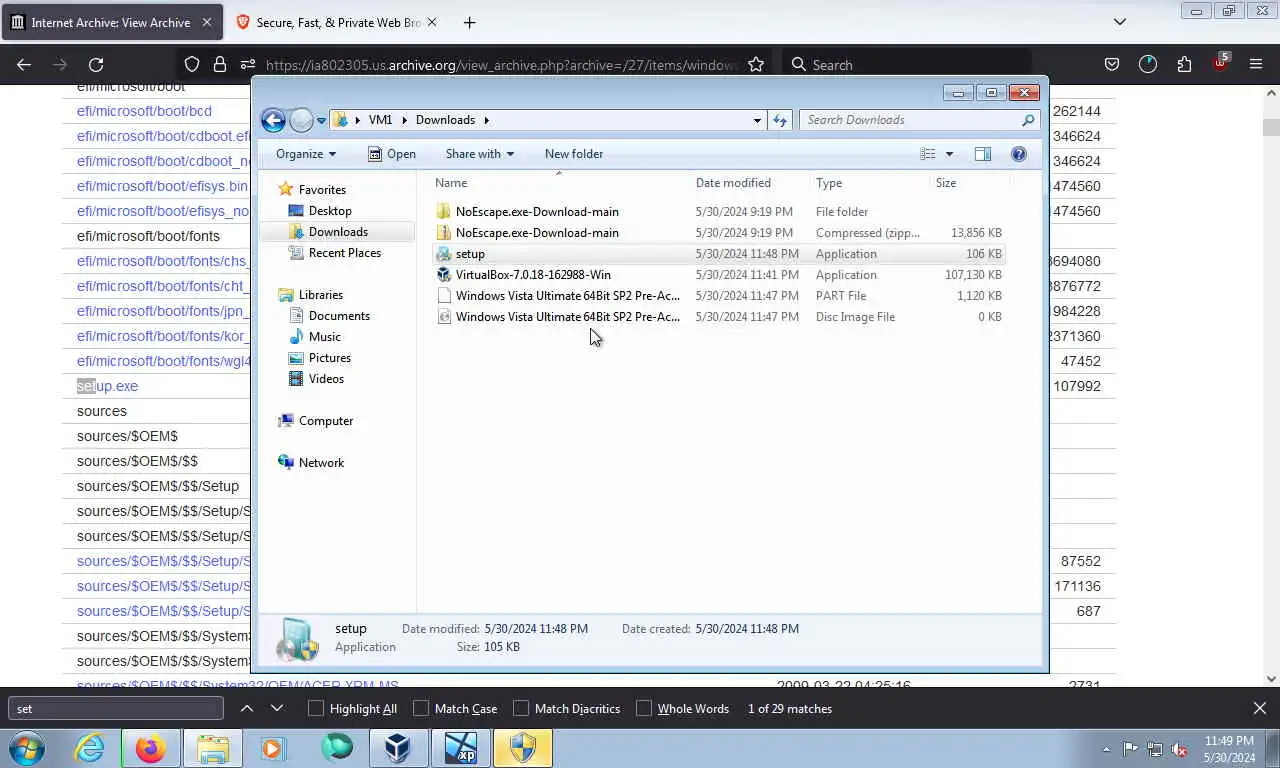1280x768 pixels.
Task: Open the view options dropdown arrow
Action: pos(949,154)
